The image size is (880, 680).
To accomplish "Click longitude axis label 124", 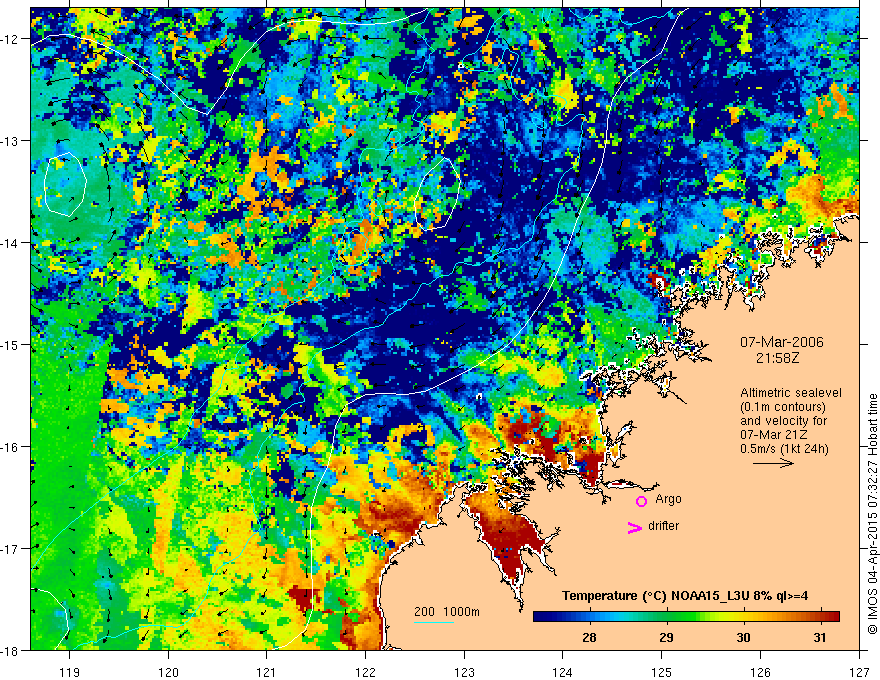I will pos(563,672).
